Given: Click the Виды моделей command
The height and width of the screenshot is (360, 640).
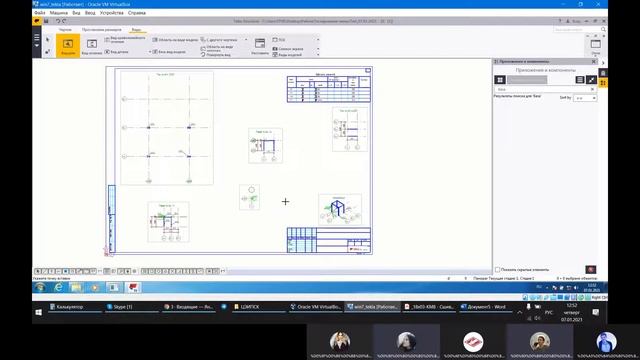Looking at the screenshot, I should click(287, 55).
